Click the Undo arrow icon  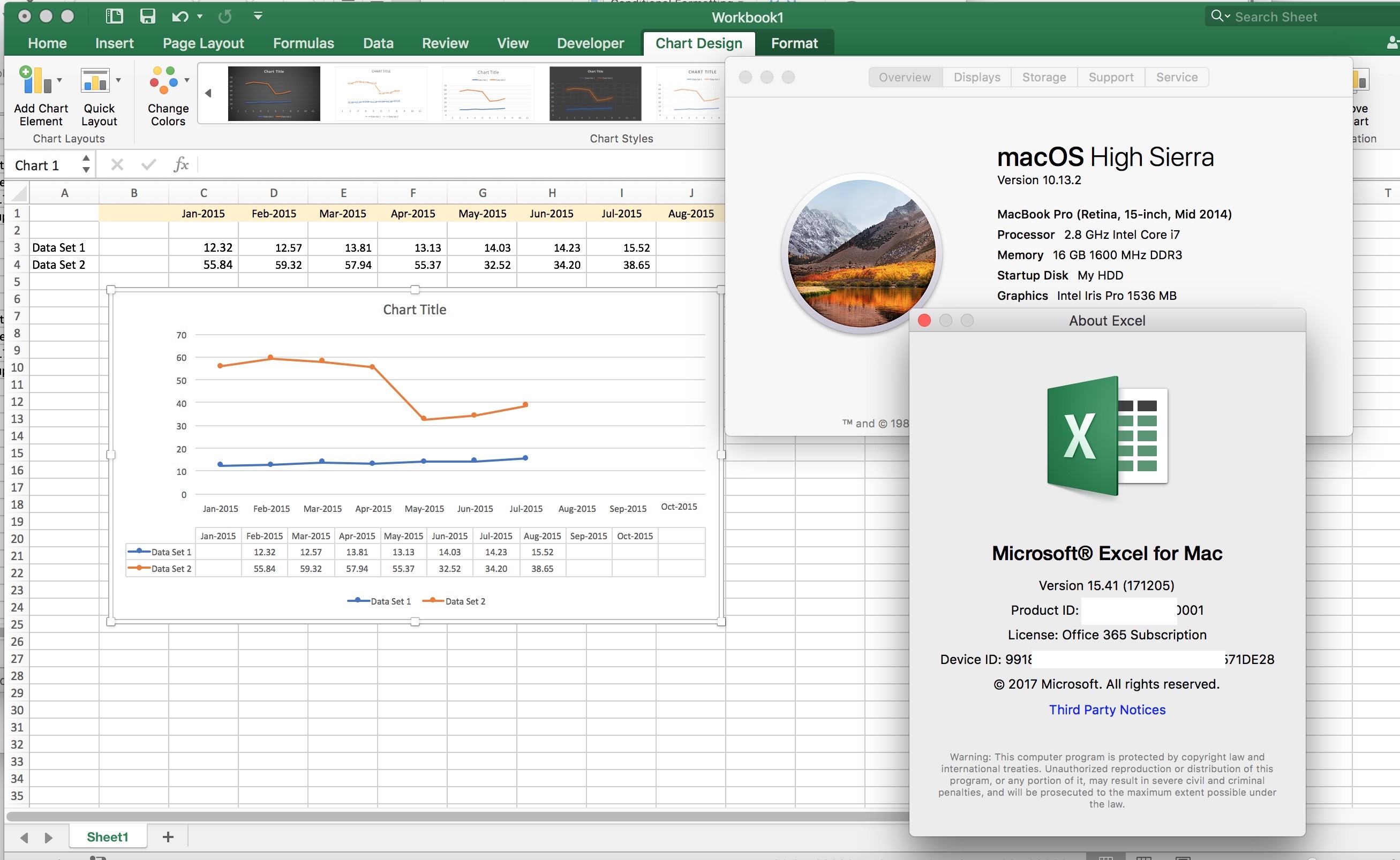pyautogui.click(x=180, y=16)
